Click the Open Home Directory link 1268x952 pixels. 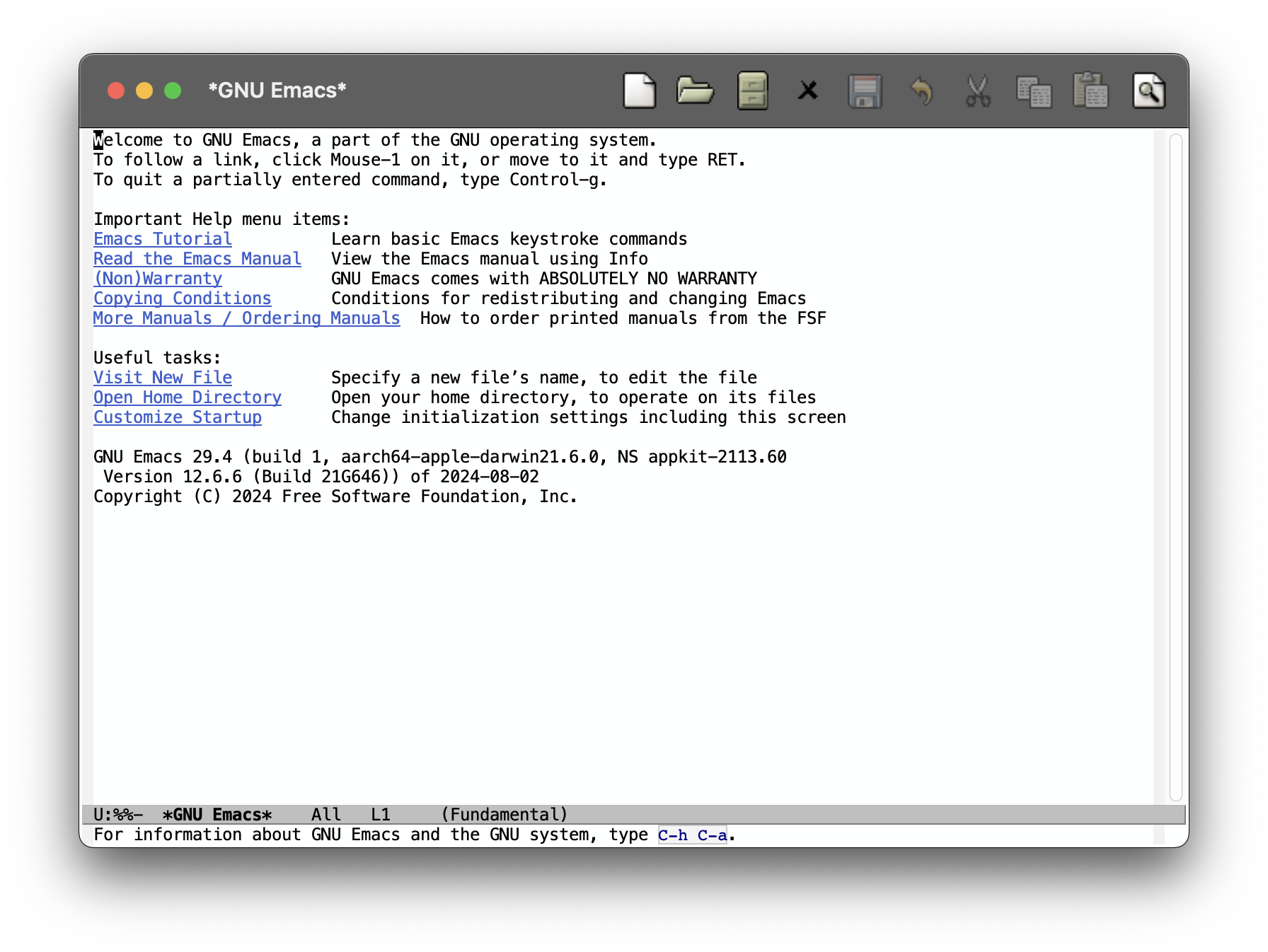188,397
